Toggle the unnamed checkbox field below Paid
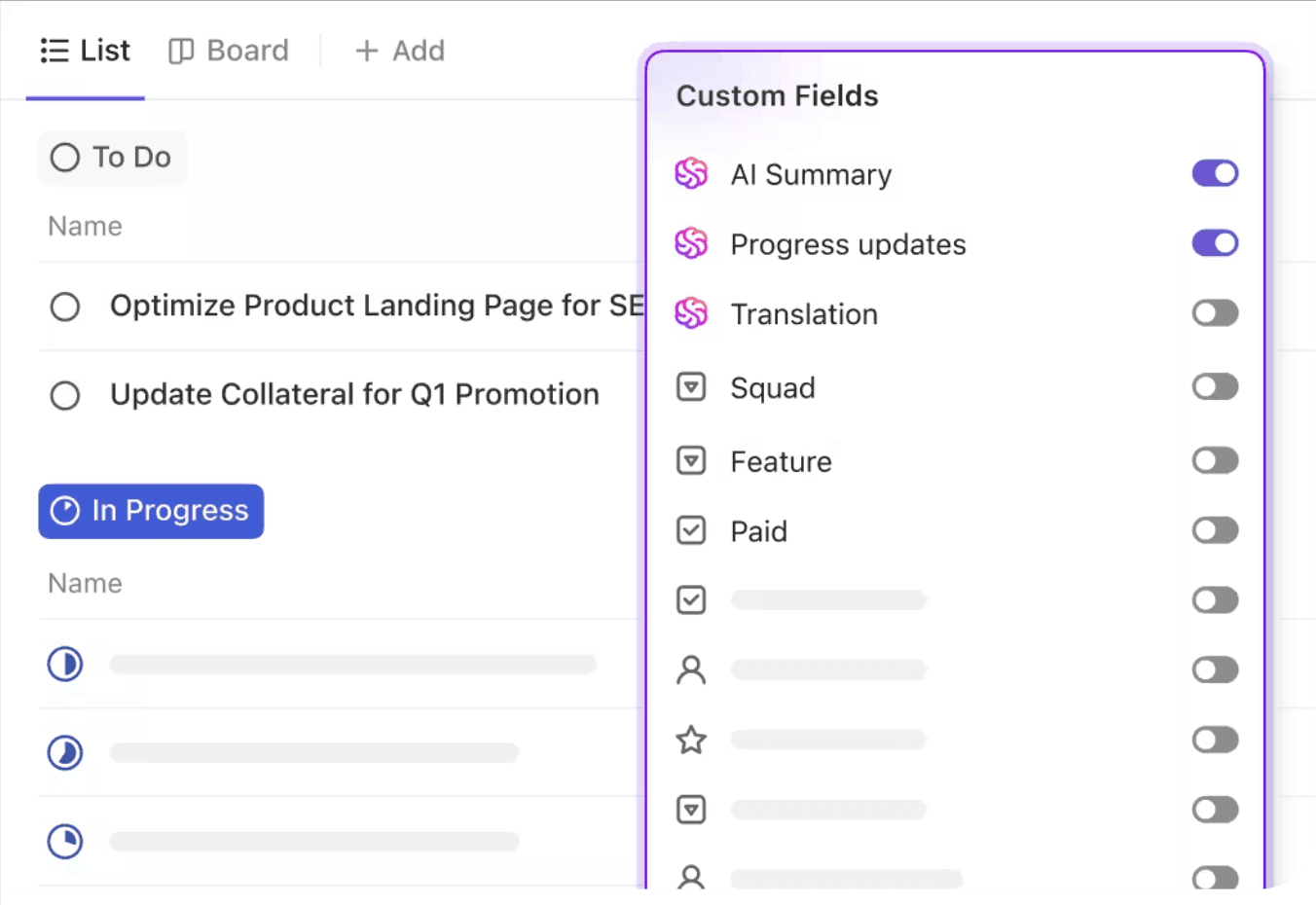1316x905 pixels. click(1215, 600)
